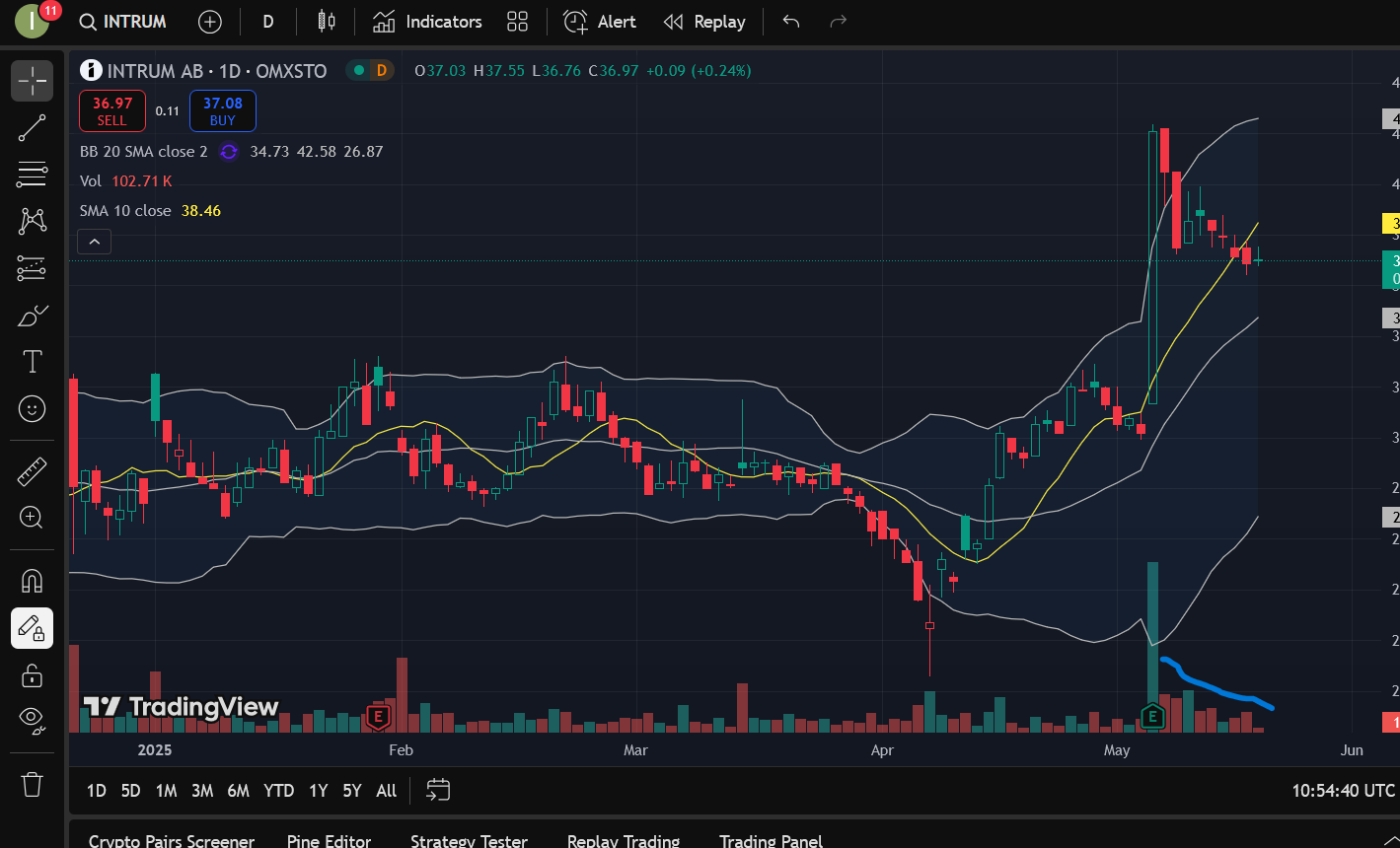The width and height of the screenshot is (1400, 848).
Task: Open the INTRUM symbol search
Action: coord(123,22)
